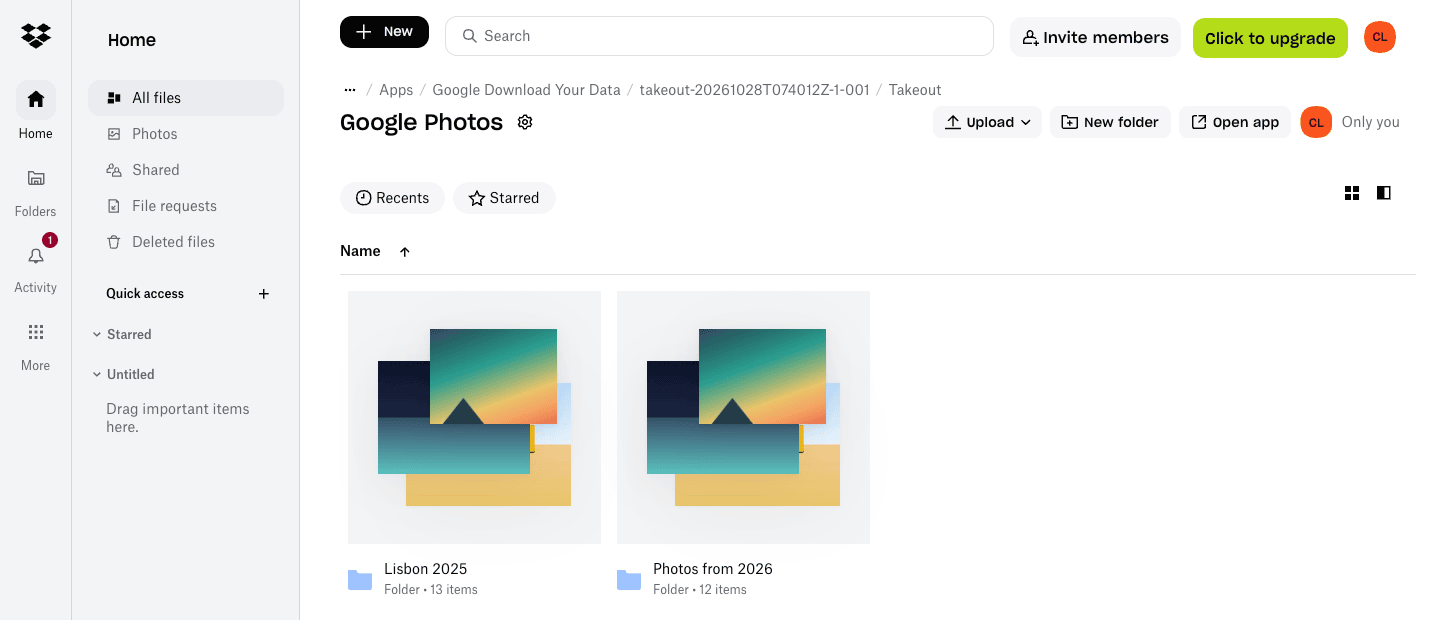Click New folder button
This screenshot has width=1440, height=620.
(x=1110, y=122)
